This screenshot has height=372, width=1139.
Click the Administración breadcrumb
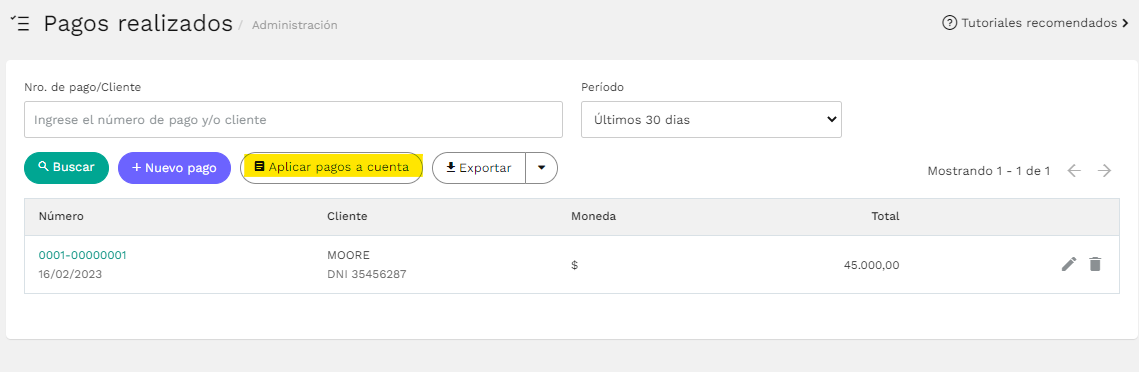[294, 25]
